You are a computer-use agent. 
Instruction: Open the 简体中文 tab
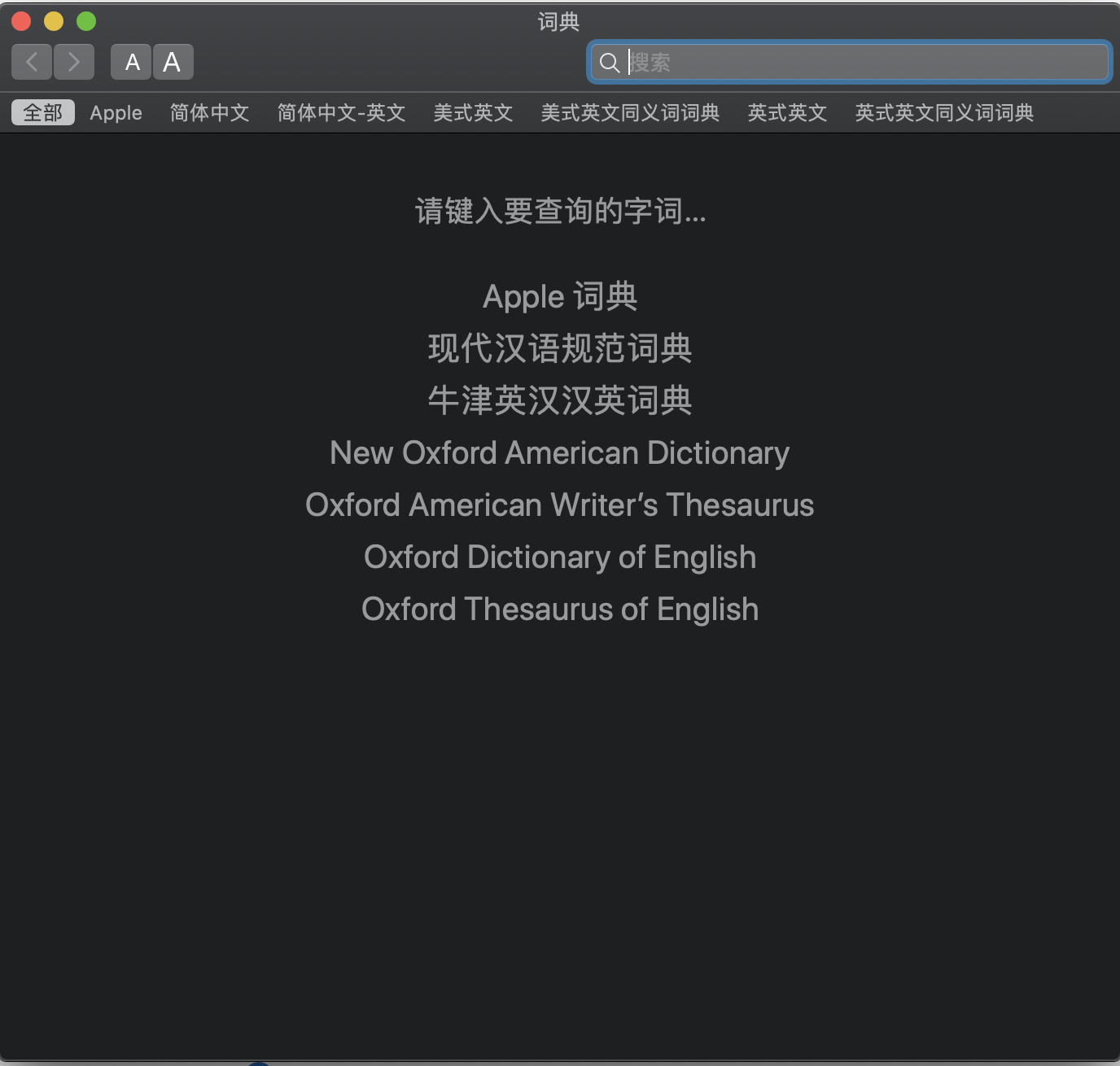pos(209,112)
